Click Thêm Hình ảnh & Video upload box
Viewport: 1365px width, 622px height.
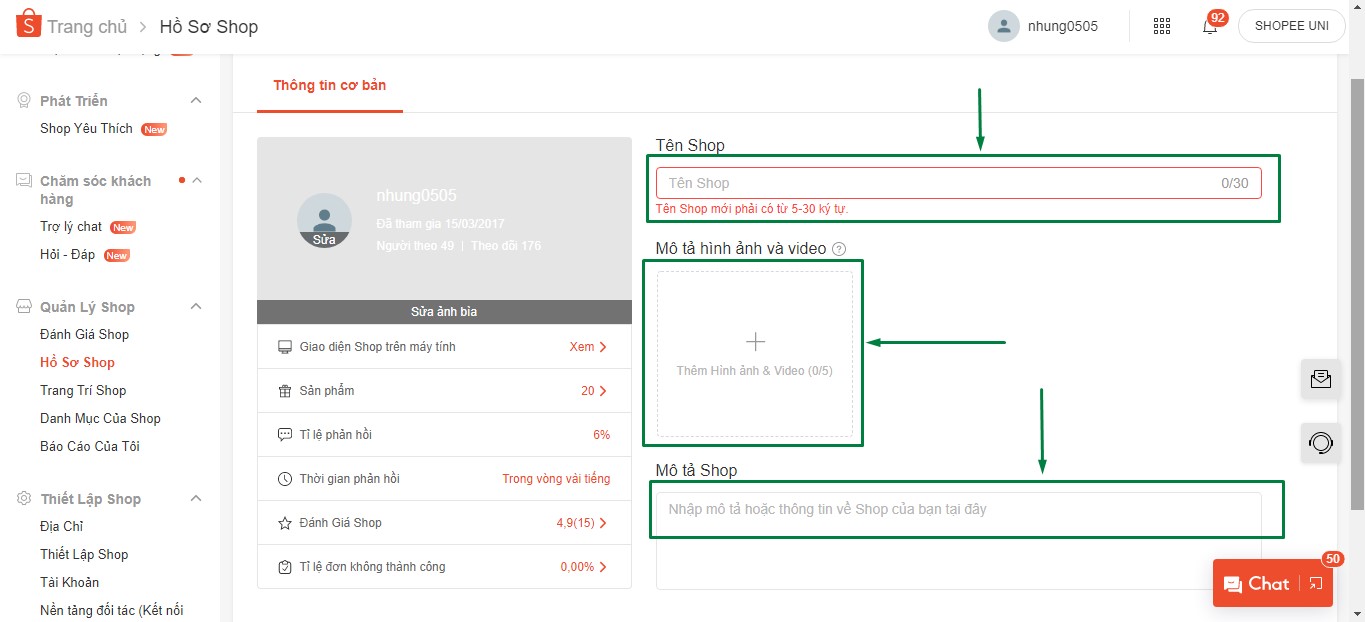click(x=755, y=354)
